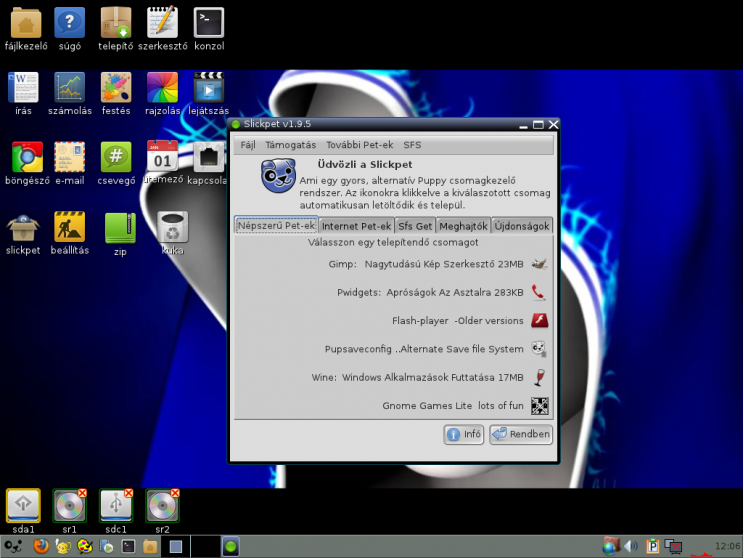Open the SFS menu

point(412,145)
